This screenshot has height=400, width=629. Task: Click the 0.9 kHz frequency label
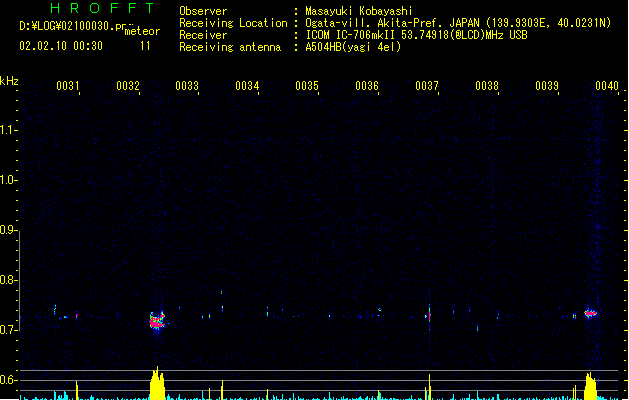[8, 230]
